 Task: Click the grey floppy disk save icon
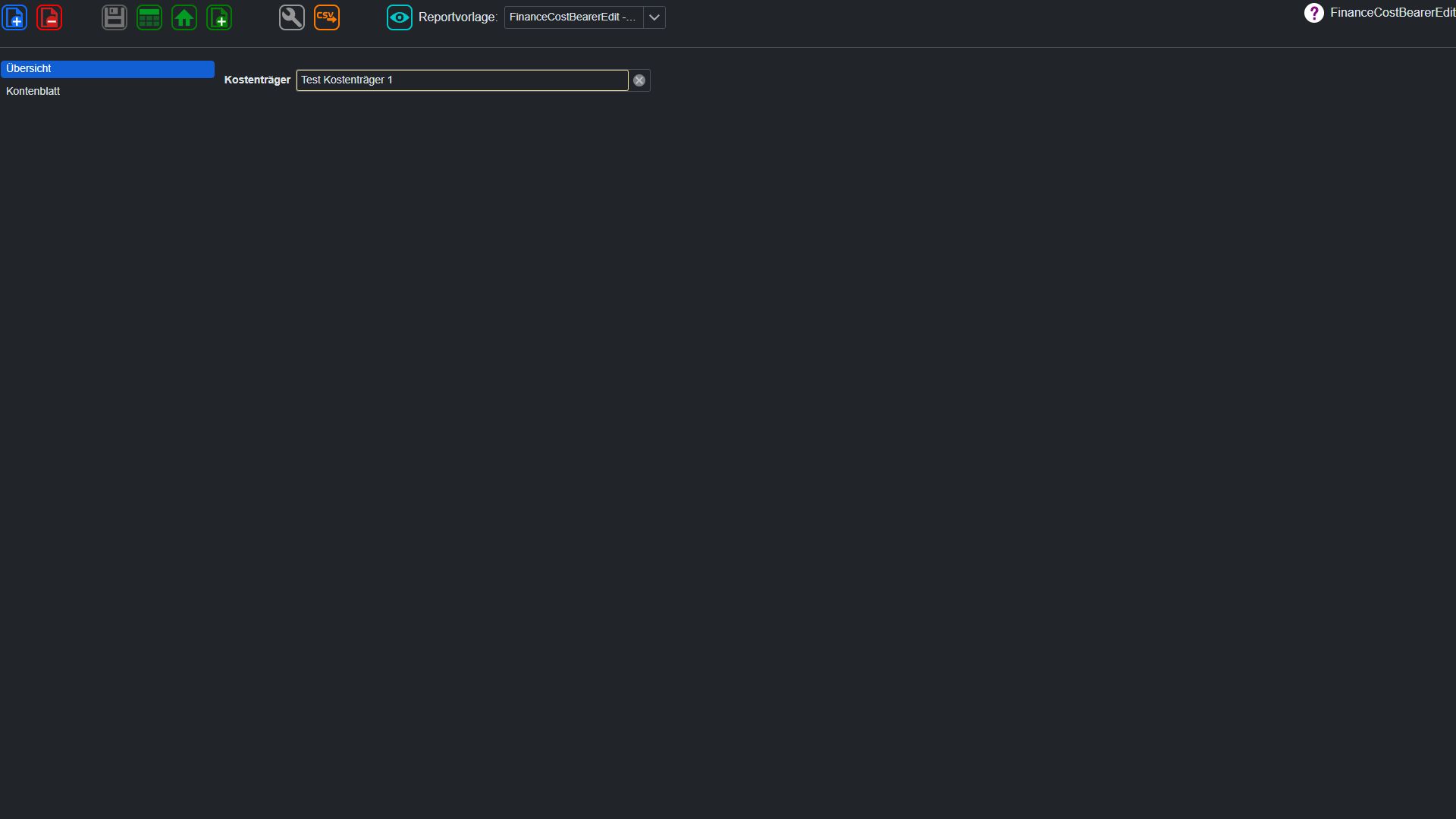pyautogui.click(x=115, y=17)
